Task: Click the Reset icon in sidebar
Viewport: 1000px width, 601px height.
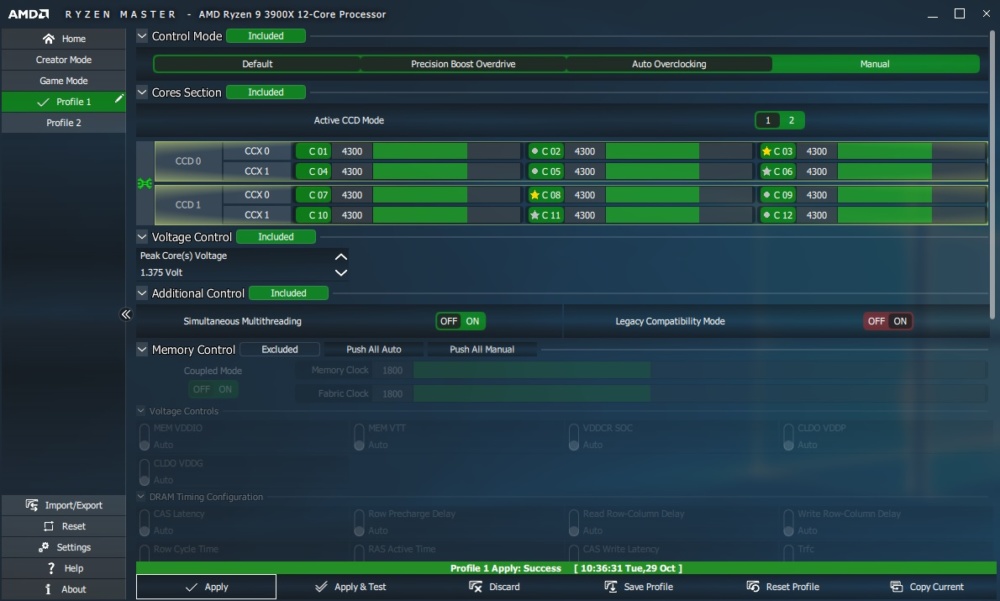Action: pyautogui.click(x=48, y=526)
